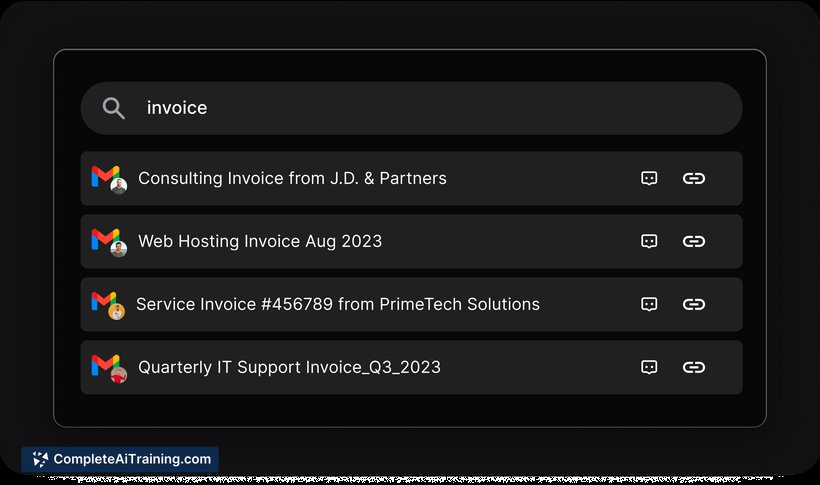820x485 pixels.
Task: Copy link for Consulting Invoice from J.D. & Partners
Action: [x=693, y=178]
